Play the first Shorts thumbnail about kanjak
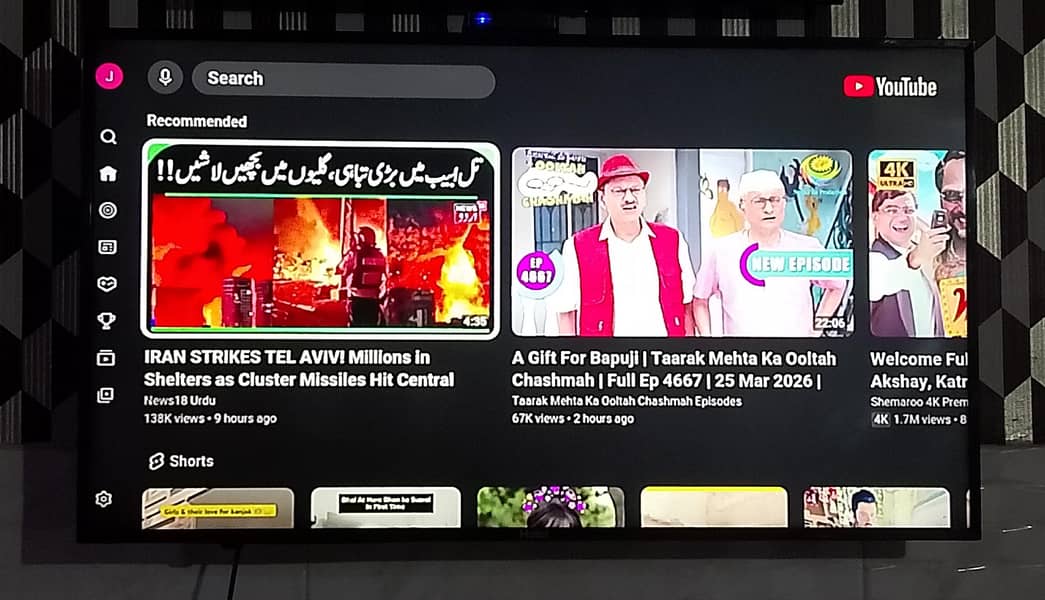The height and width of the screenshot is (600, 1045). click(x=219, y=512)
